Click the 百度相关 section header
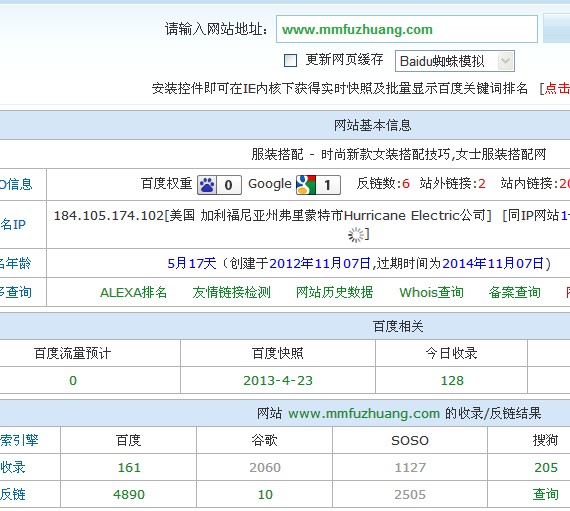Screen dimensions: 570x511 tap(398, 326)
